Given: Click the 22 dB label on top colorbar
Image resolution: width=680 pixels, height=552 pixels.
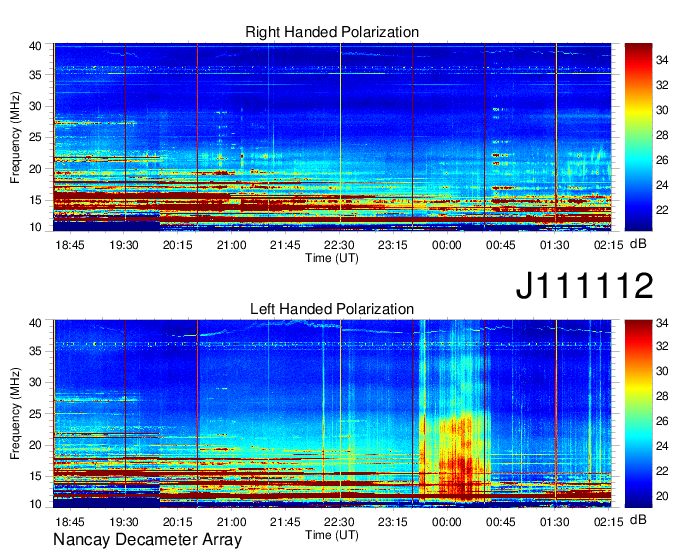Looking at the screenshot, I should click(662, 210).
